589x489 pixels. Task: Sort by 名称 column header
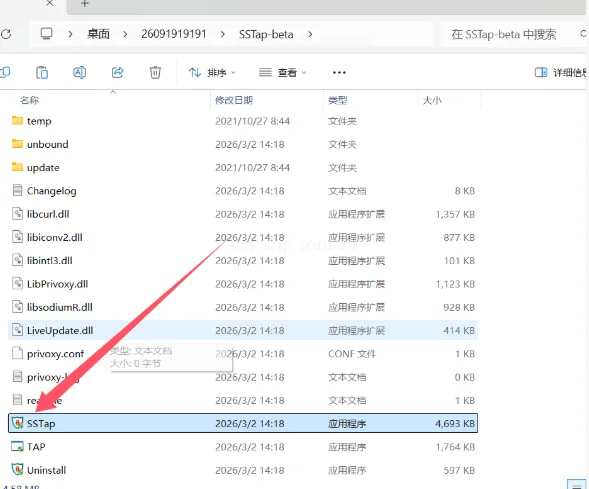(x=29, y=100)
